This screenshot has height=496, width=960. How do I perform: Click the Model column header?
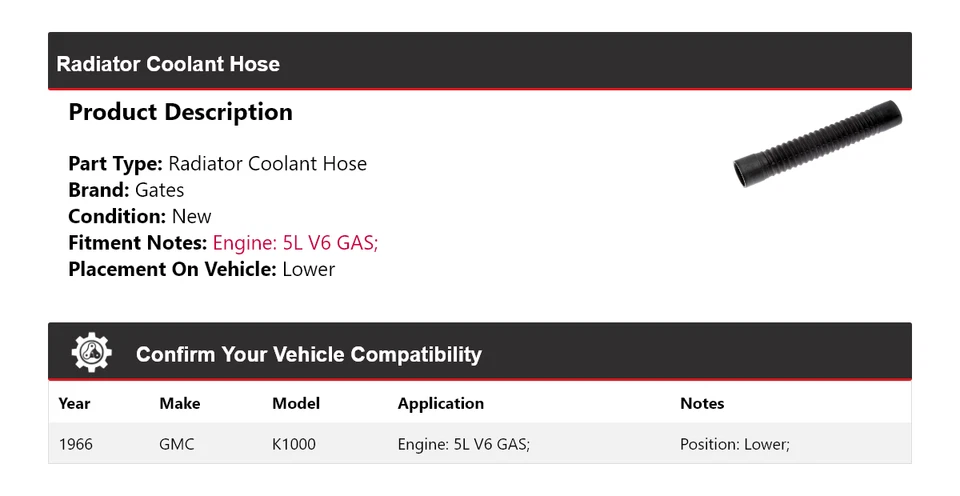(x=296, y=404)
